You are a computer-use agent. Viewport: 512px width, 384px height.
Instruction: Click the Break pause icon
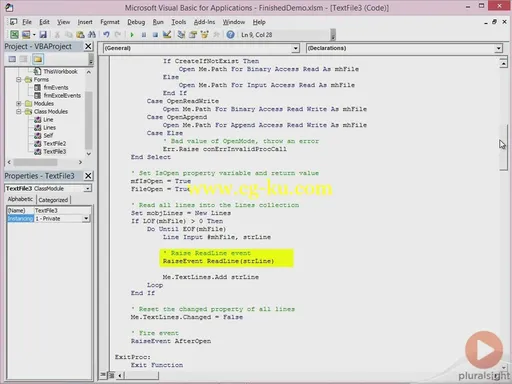(144, 35)
